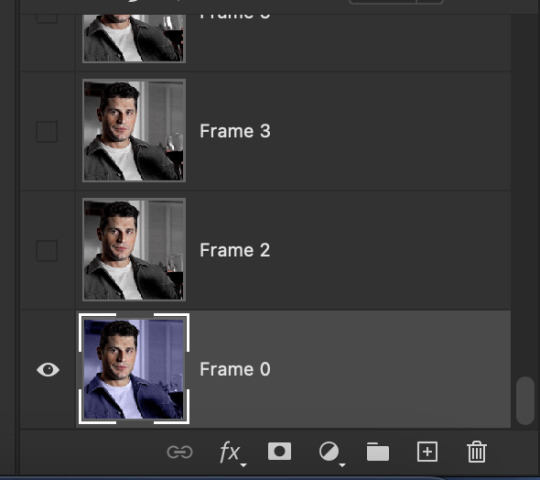
Task: Create a new group folder
Action: pos(378,452)
